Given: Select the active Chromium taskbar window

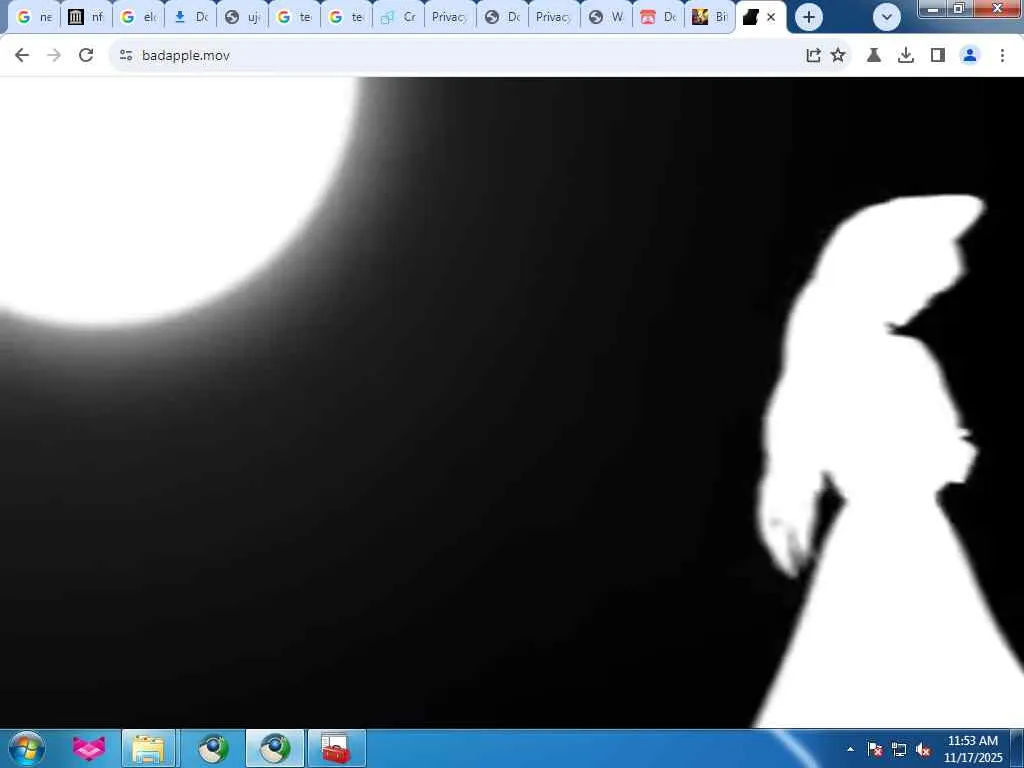Looking at the screenshot, I should (275, 748).
